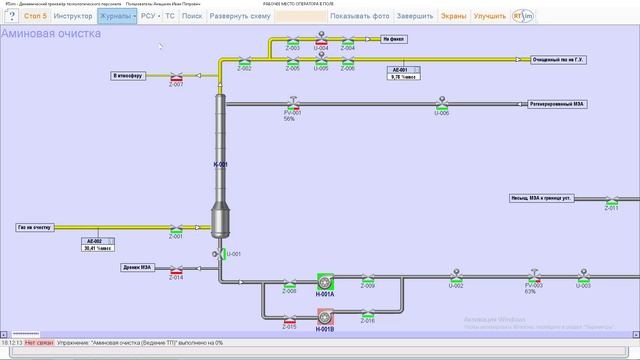Click valve Z-011 on saturated MEA line

[x=611, y=200]
